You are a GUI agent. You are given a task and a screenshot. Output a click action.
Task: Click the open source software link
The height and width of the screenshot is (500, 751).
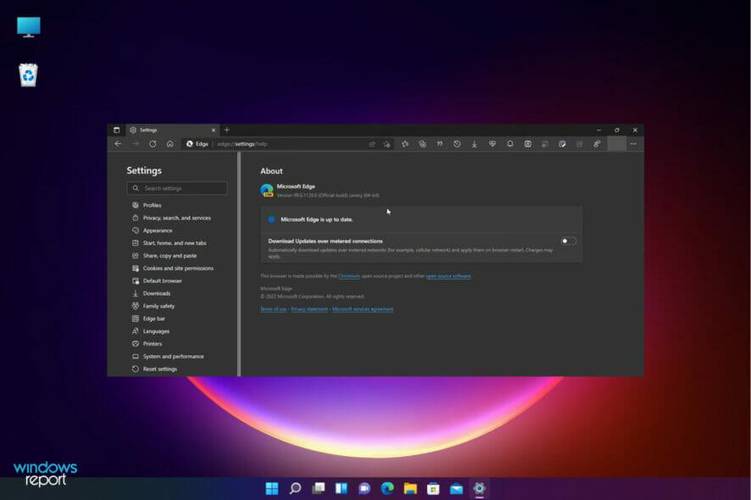[x=448, y=276]
